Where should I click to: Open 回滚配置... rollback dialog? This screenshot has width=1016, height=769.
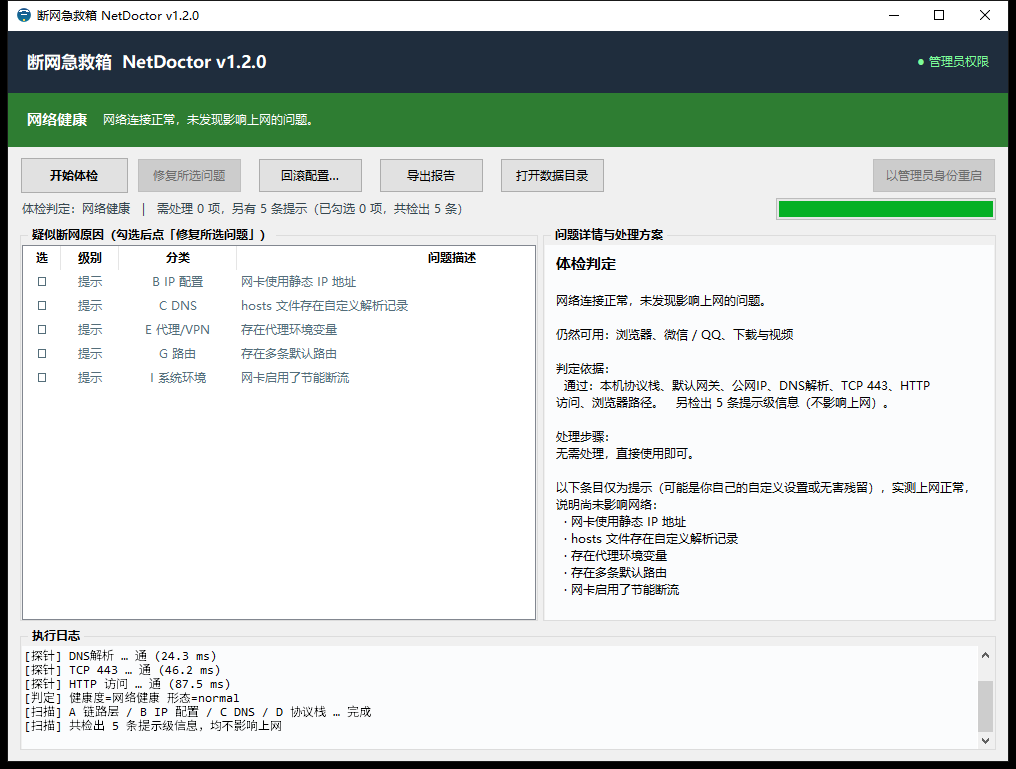310,176
